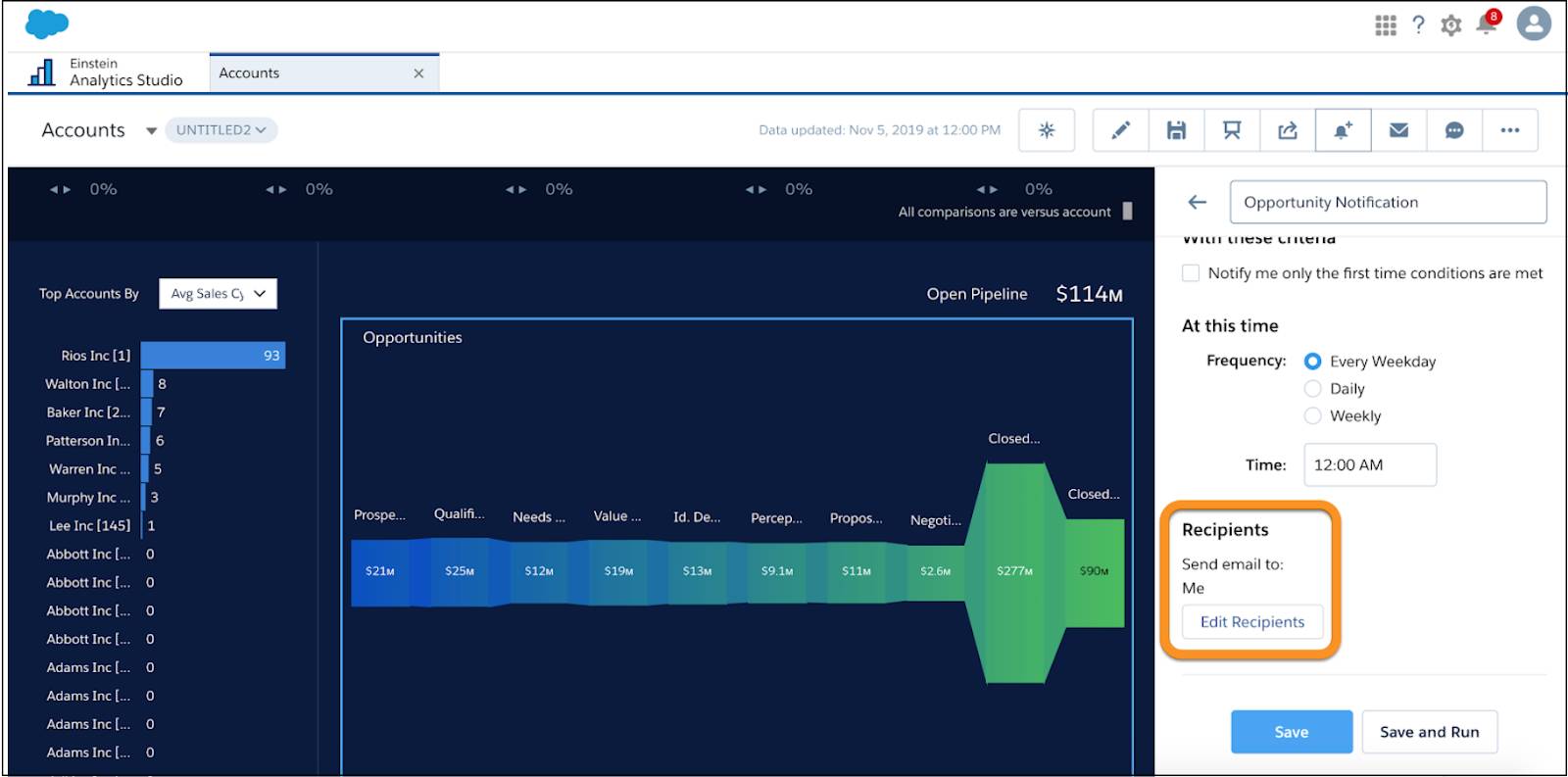Share the dashboard icon
1568x777 pixels.
pyautogui.click(x=1288, y=130)
